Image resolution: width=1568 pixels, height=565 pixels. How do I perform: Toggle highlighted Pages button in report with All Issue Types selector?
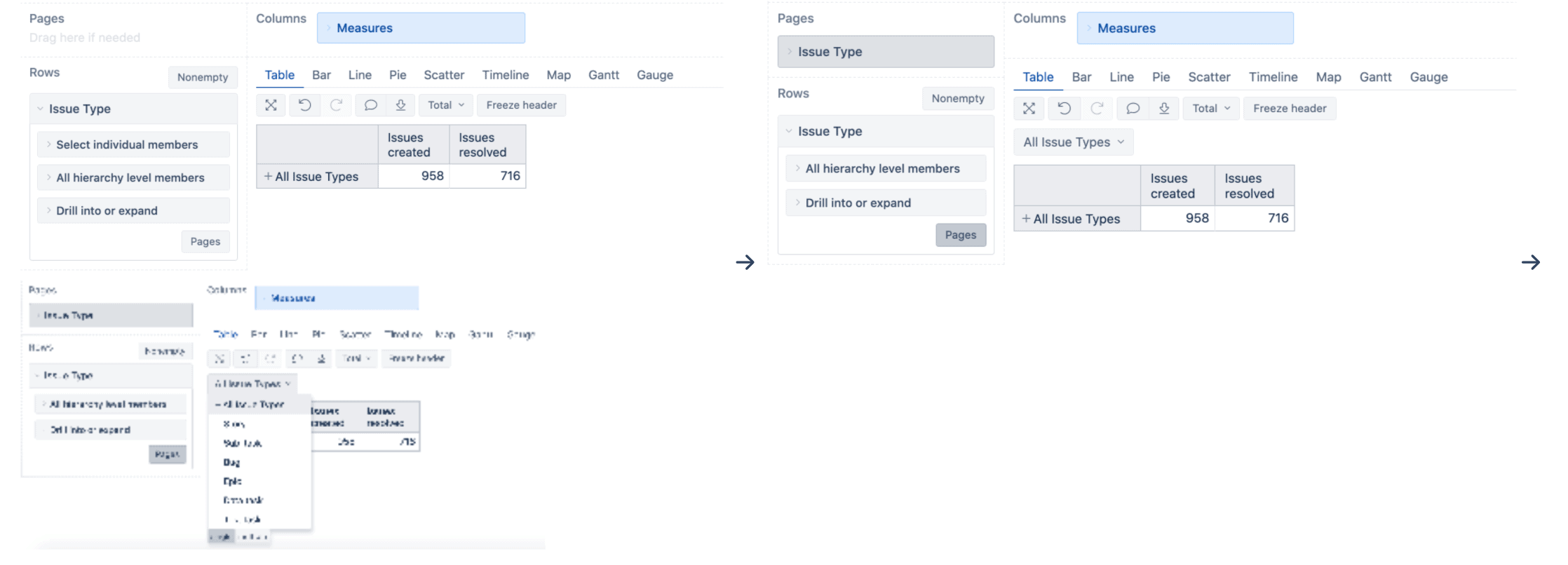tap(961, 236)
